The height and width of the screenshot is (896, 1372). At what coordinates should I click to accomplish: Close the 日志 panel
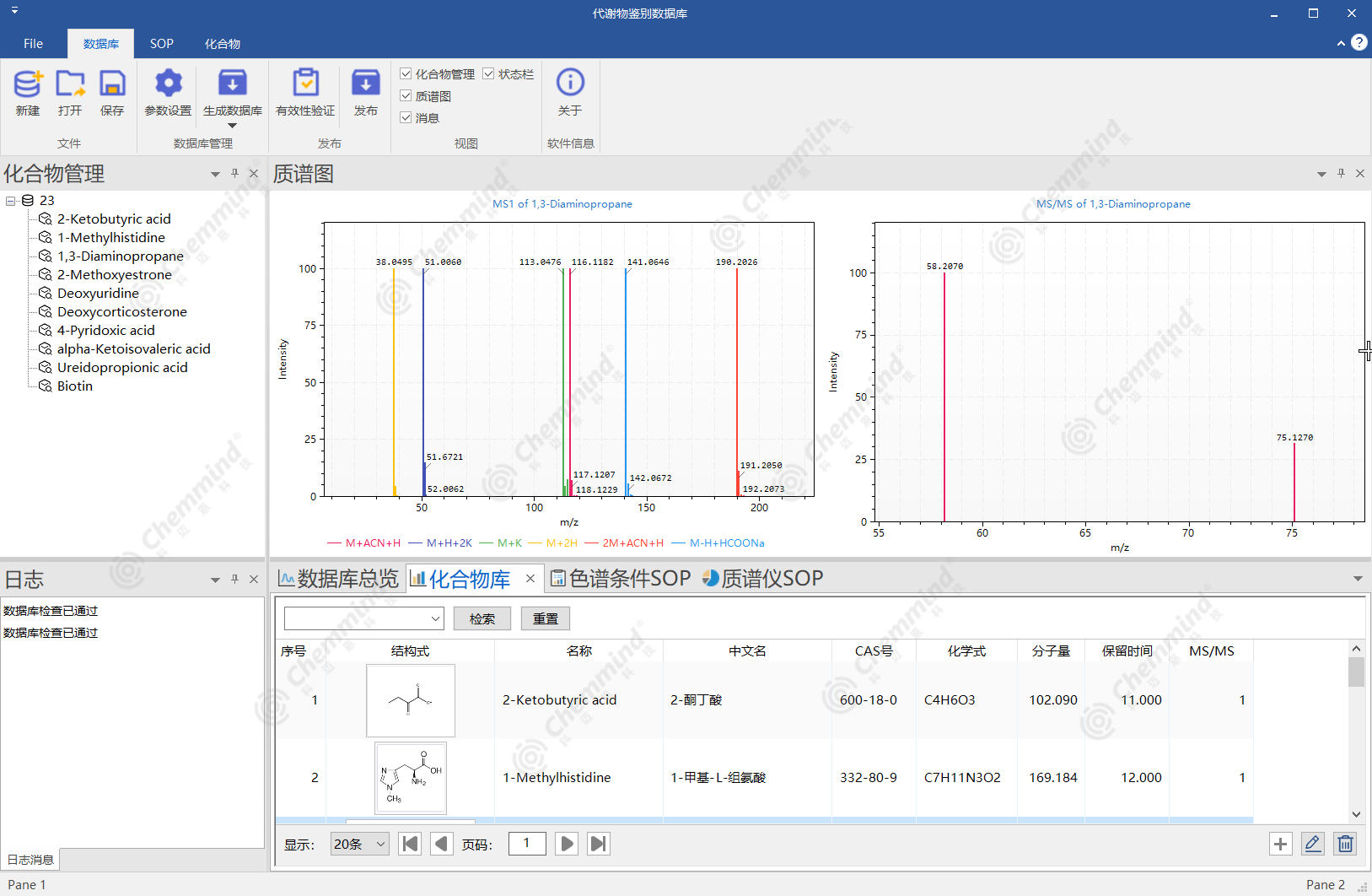254,580
